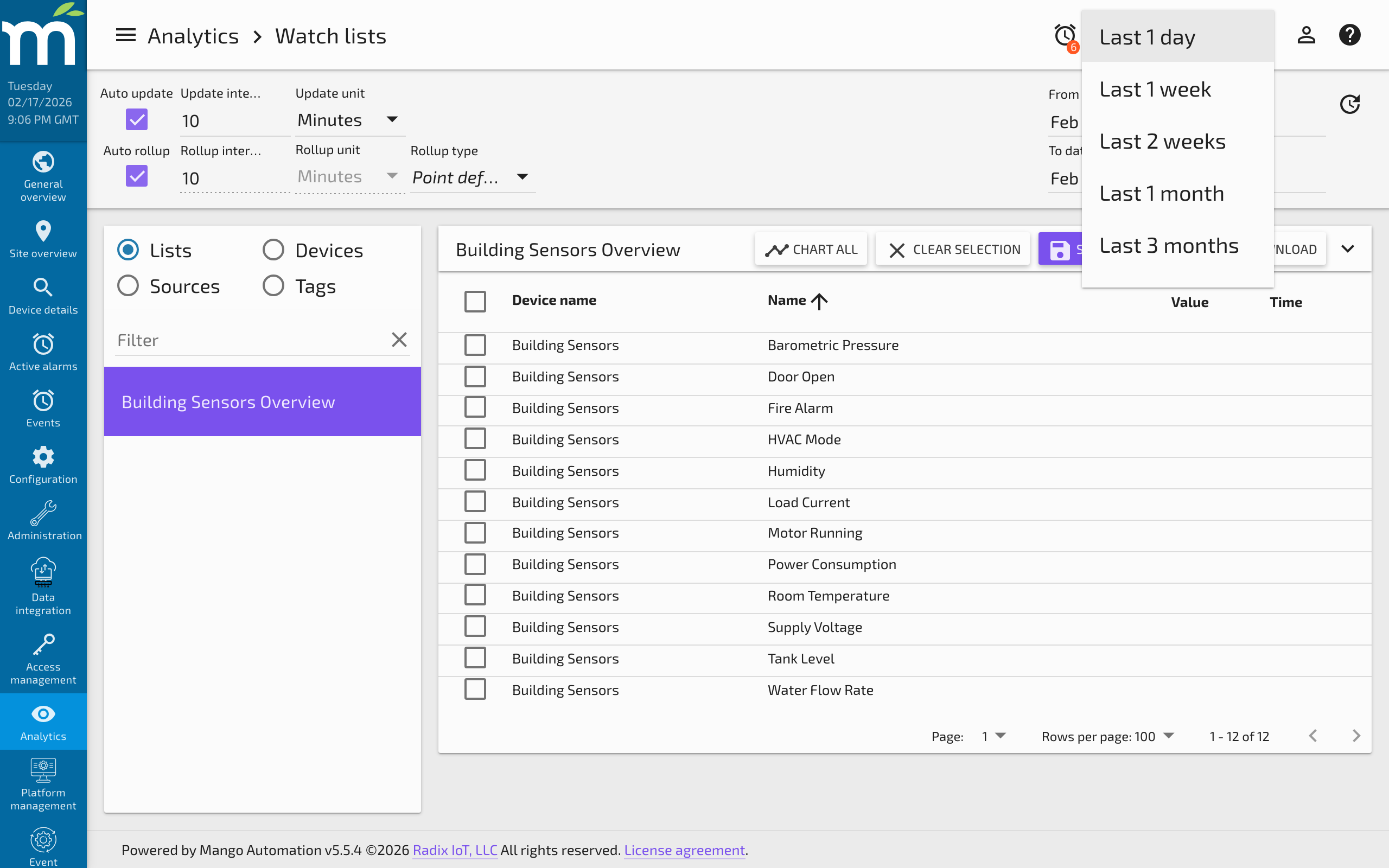This screenshot has width=1389, height=868.
Task: Choose Last 2 weeks in the dropdown menu
Action: pyautogui.click(x=1162, y=141)
